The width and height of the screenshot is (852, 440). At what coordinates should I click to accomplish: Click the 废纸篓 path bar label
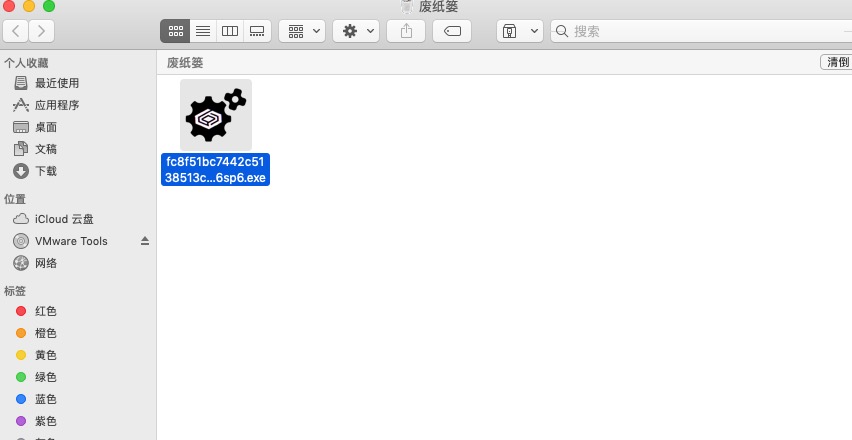[185, 62]
